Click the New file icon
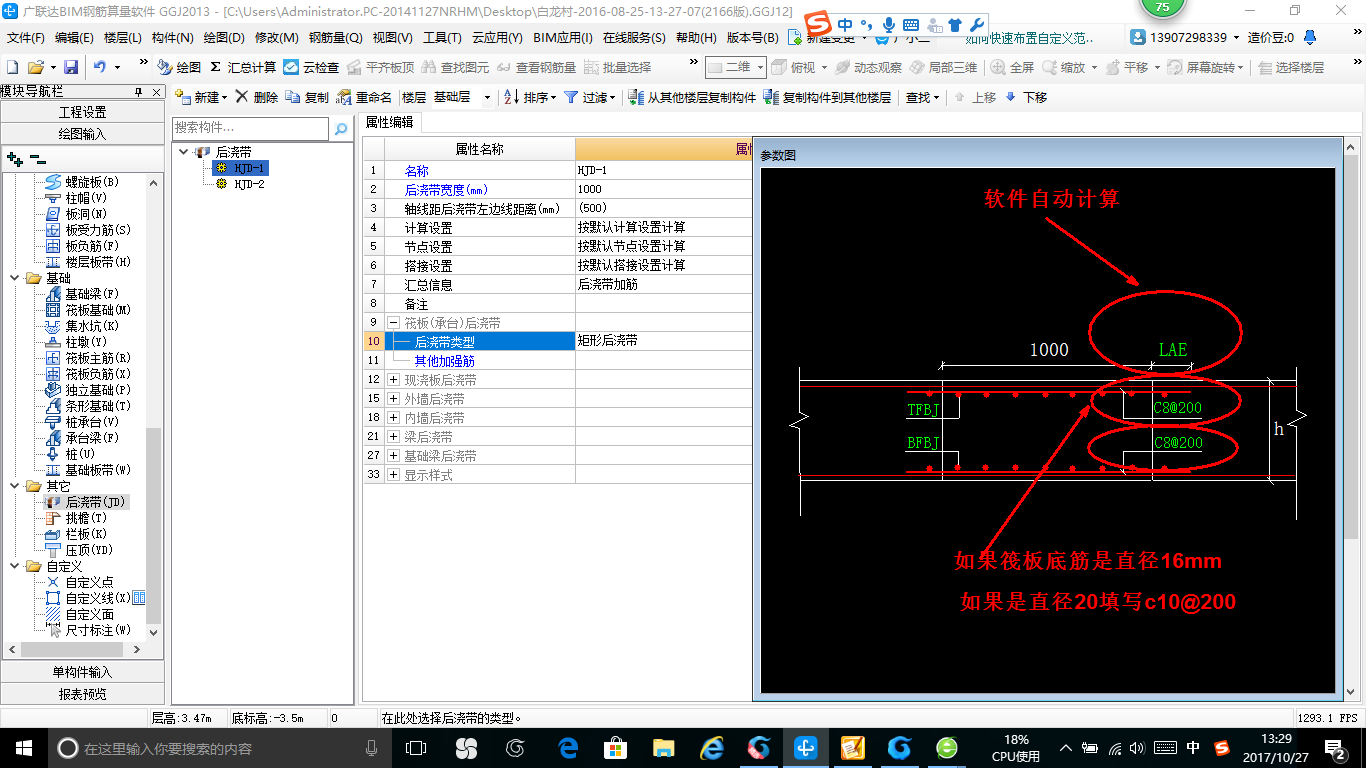1366x768 pixels. (x=13, y=67)
